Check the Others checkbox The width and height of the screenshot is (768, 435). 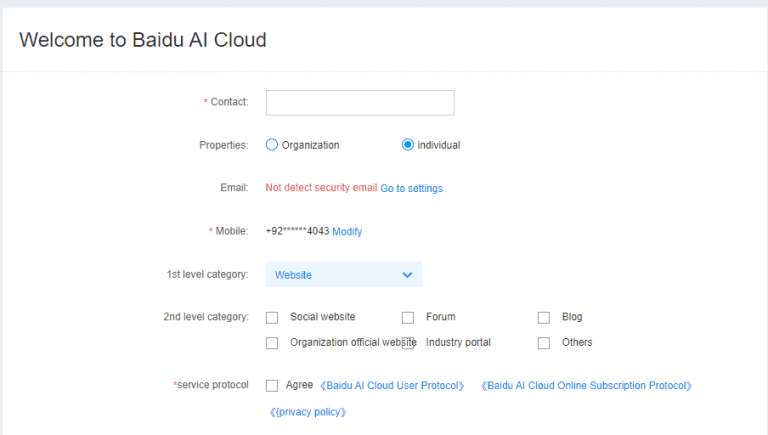544,343
